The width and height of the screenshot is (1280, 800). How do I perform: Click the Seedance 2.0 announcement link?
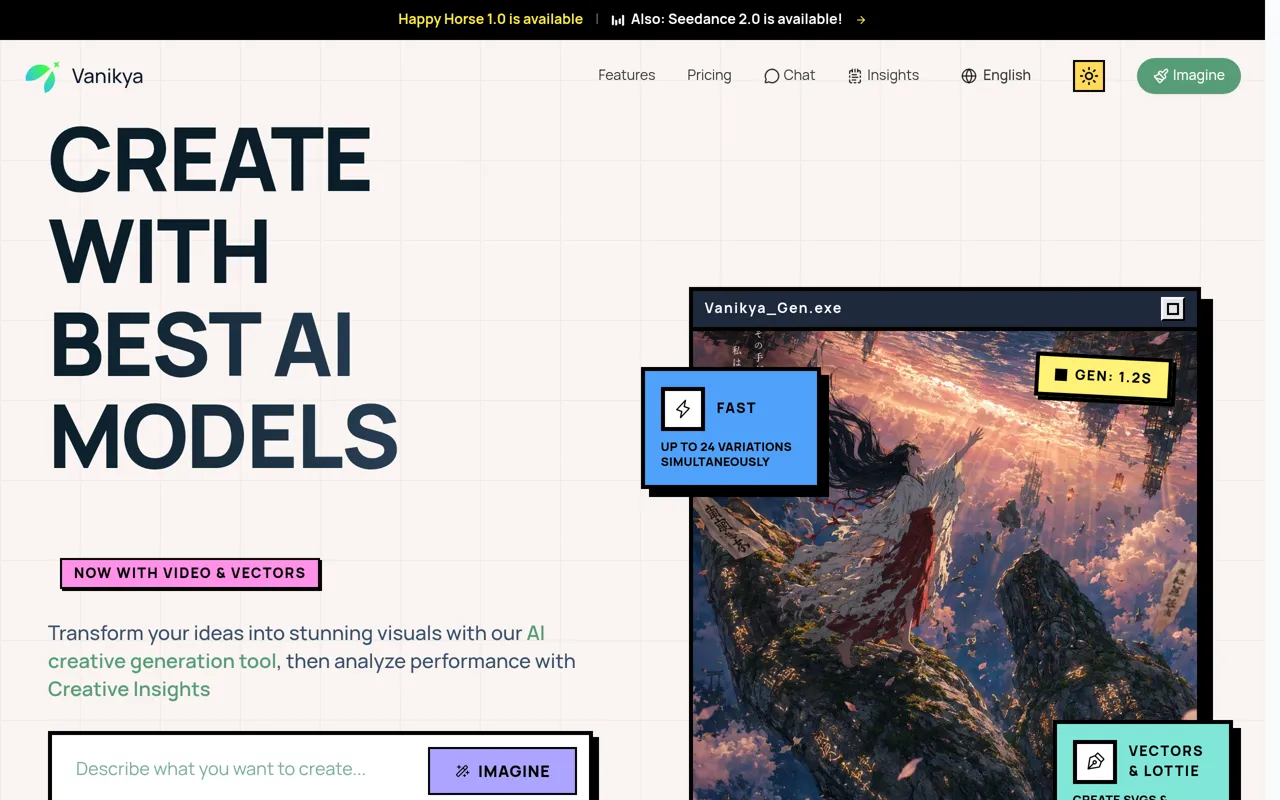coord(736,19)
